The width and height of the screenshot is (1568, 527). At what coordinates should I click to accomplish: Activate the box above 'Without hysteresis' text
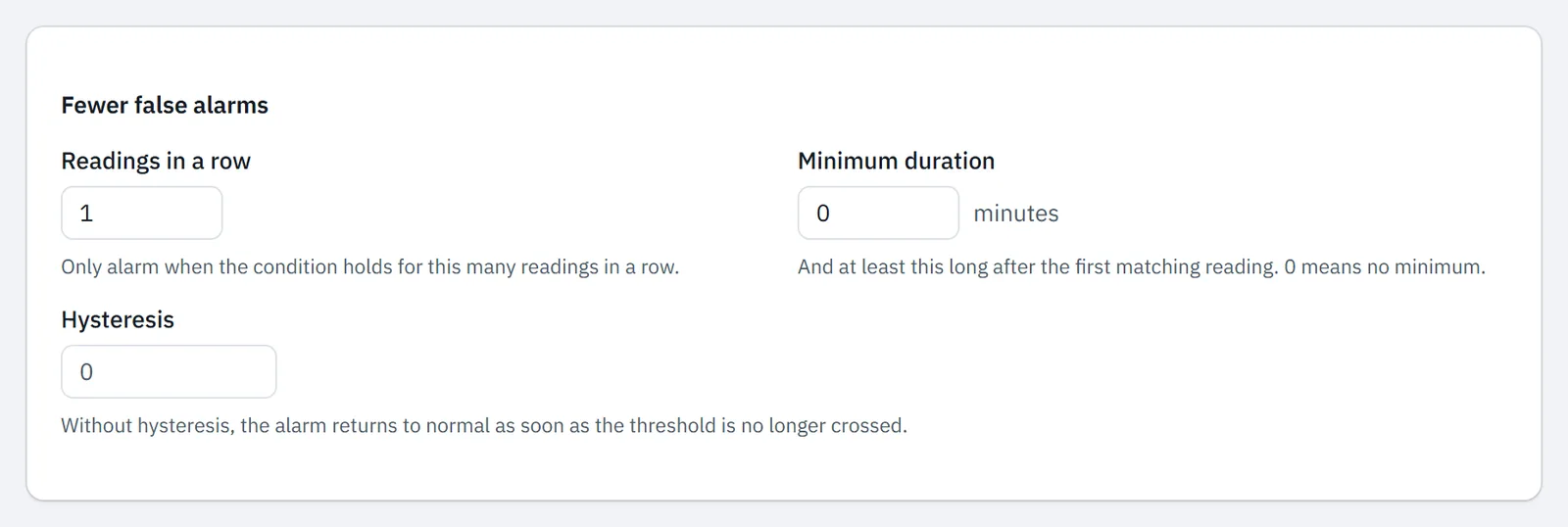tap(169, 371)
